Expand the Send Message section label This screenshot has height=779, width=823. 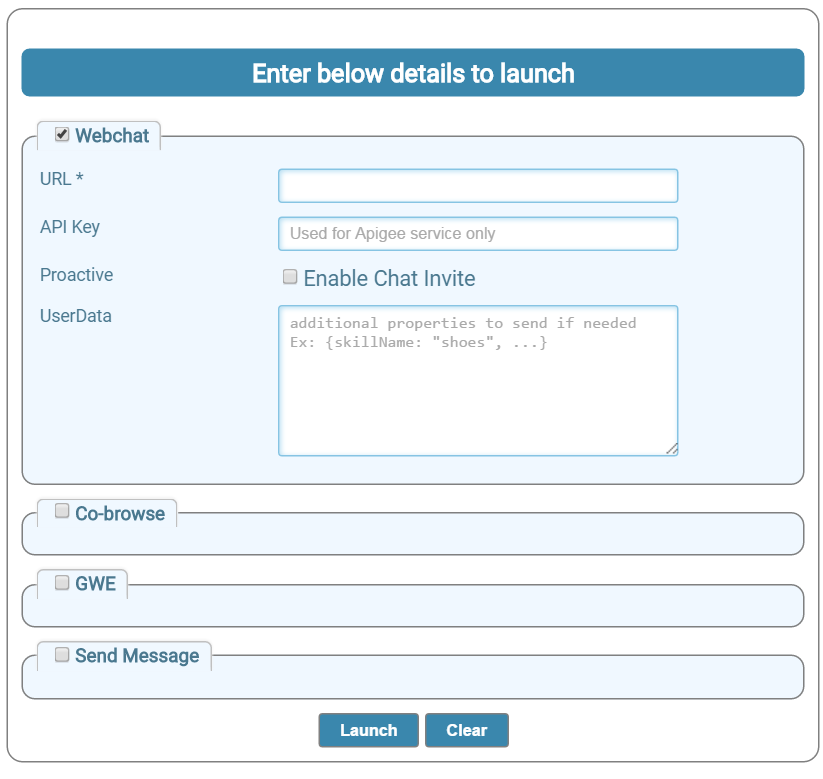pos(137,656)
